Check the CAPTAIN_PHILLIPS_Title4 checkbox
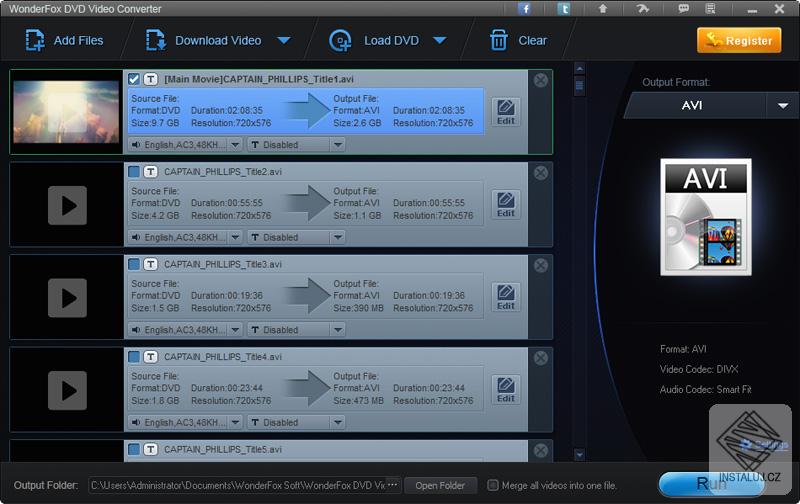This screenshot has height=504, width=800. (134, 357)
